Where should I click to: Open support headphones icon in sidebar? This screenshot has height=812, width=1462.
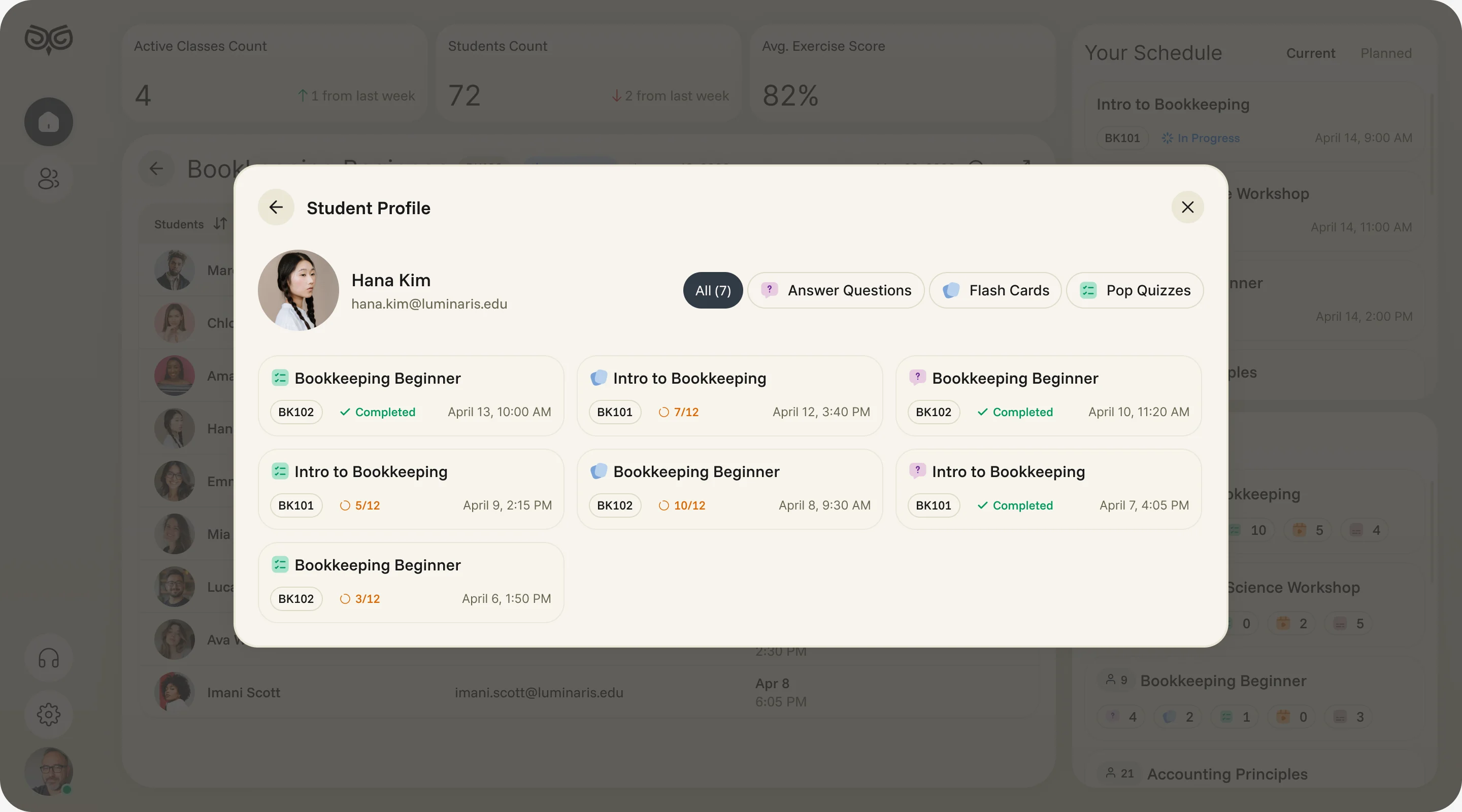pyautogui.click(x=48, y=658)
